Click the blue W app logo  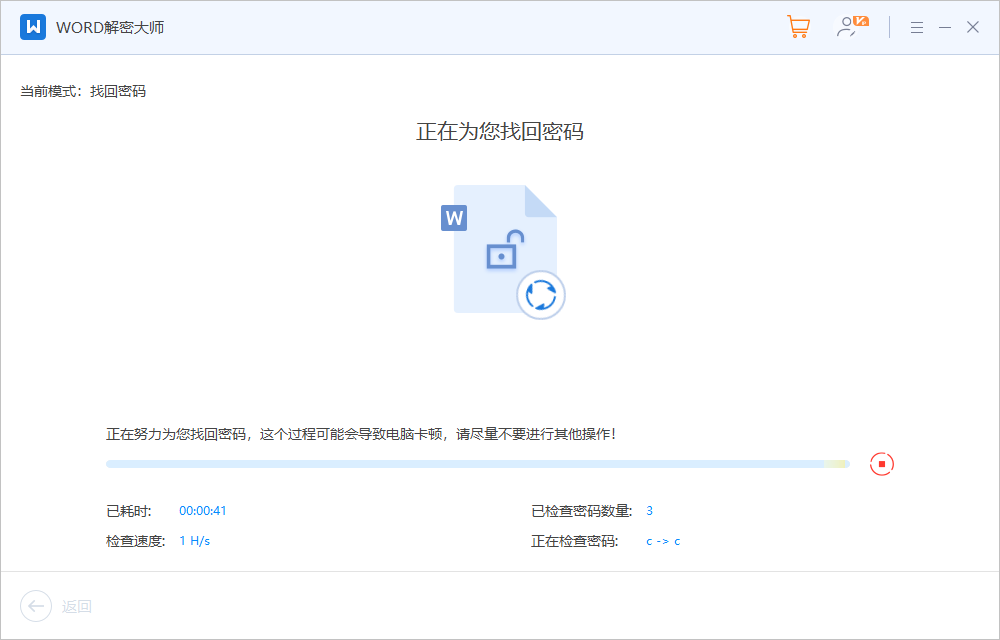pos(33,27)
